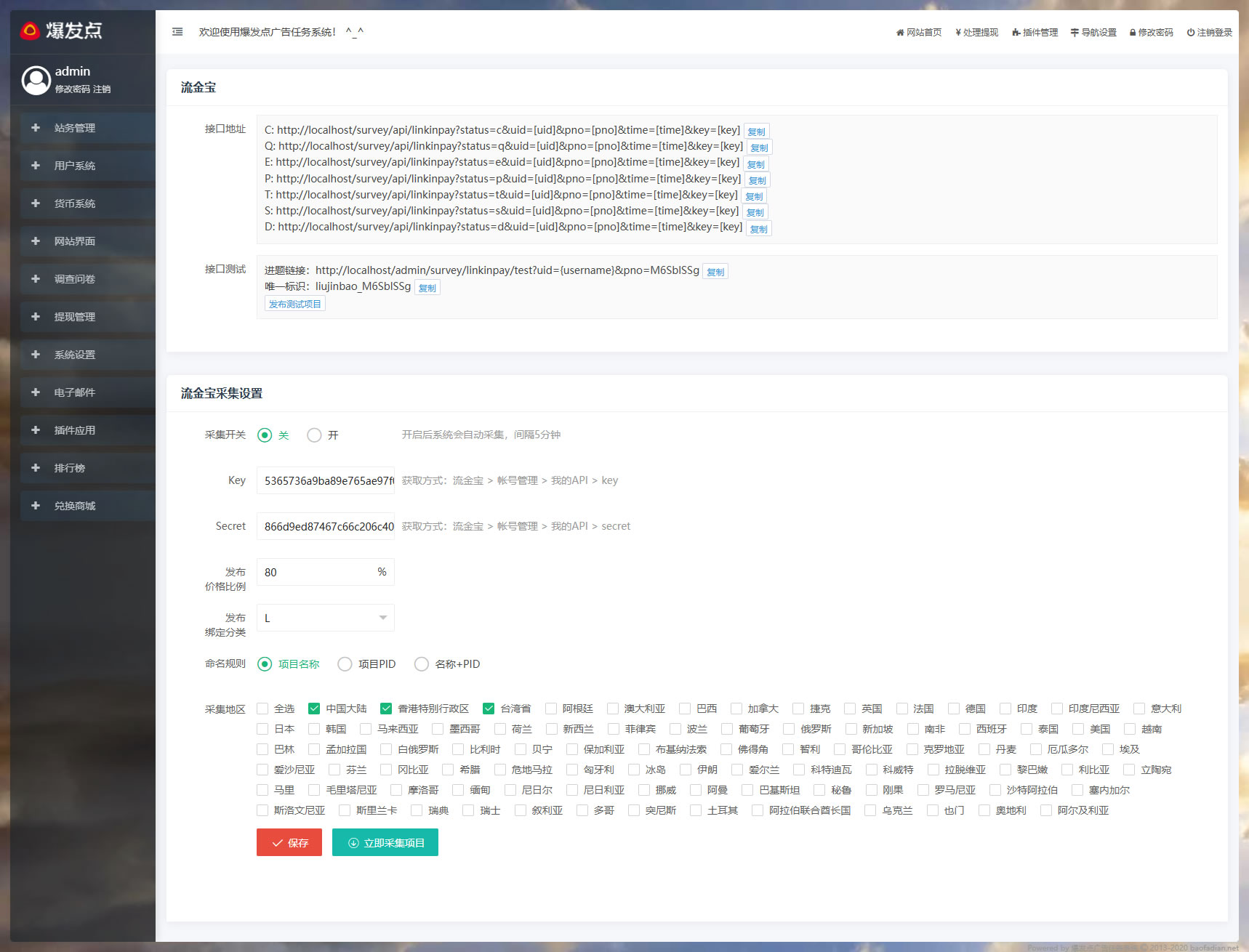Expand 调查问卷 sidebar menu
The width and height of the screenshot is (1249, 952).
pyautogui.click(x=74, y=279)
